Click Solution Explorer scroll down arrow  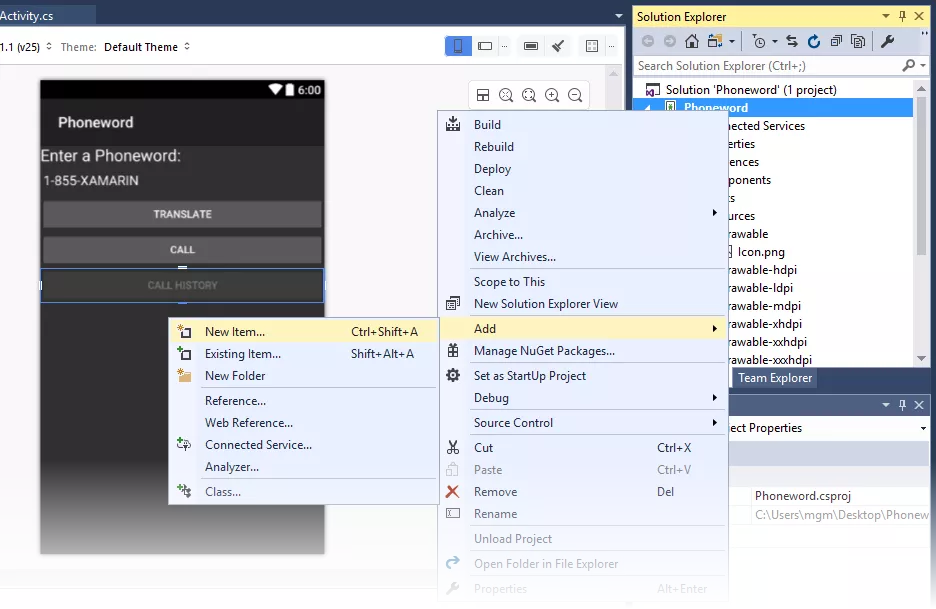[x=922, y=359]
